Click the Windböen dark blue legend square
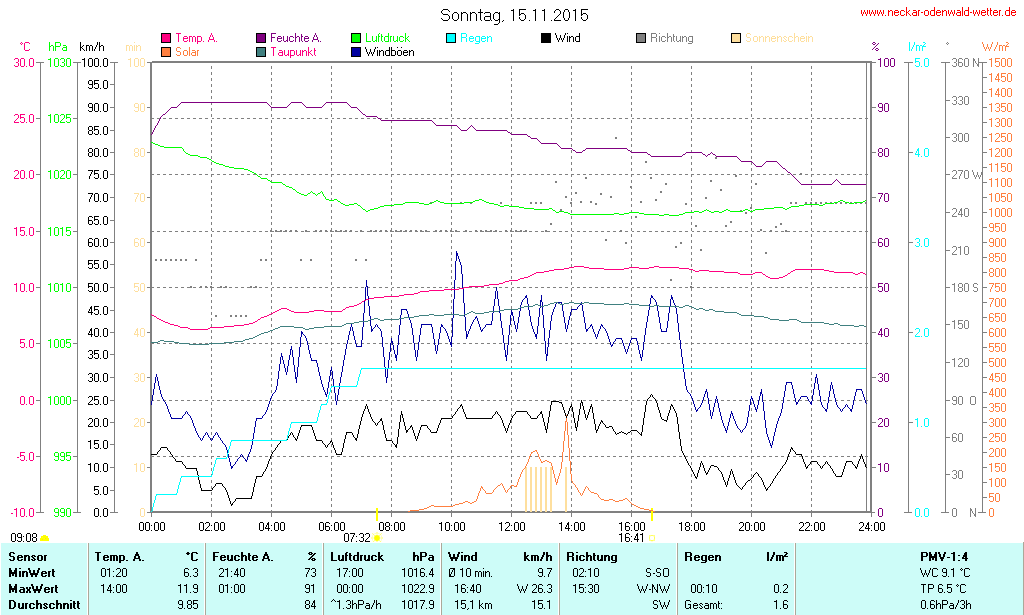Viewport: 1024px width, 615px height. [x=356, y=51]
